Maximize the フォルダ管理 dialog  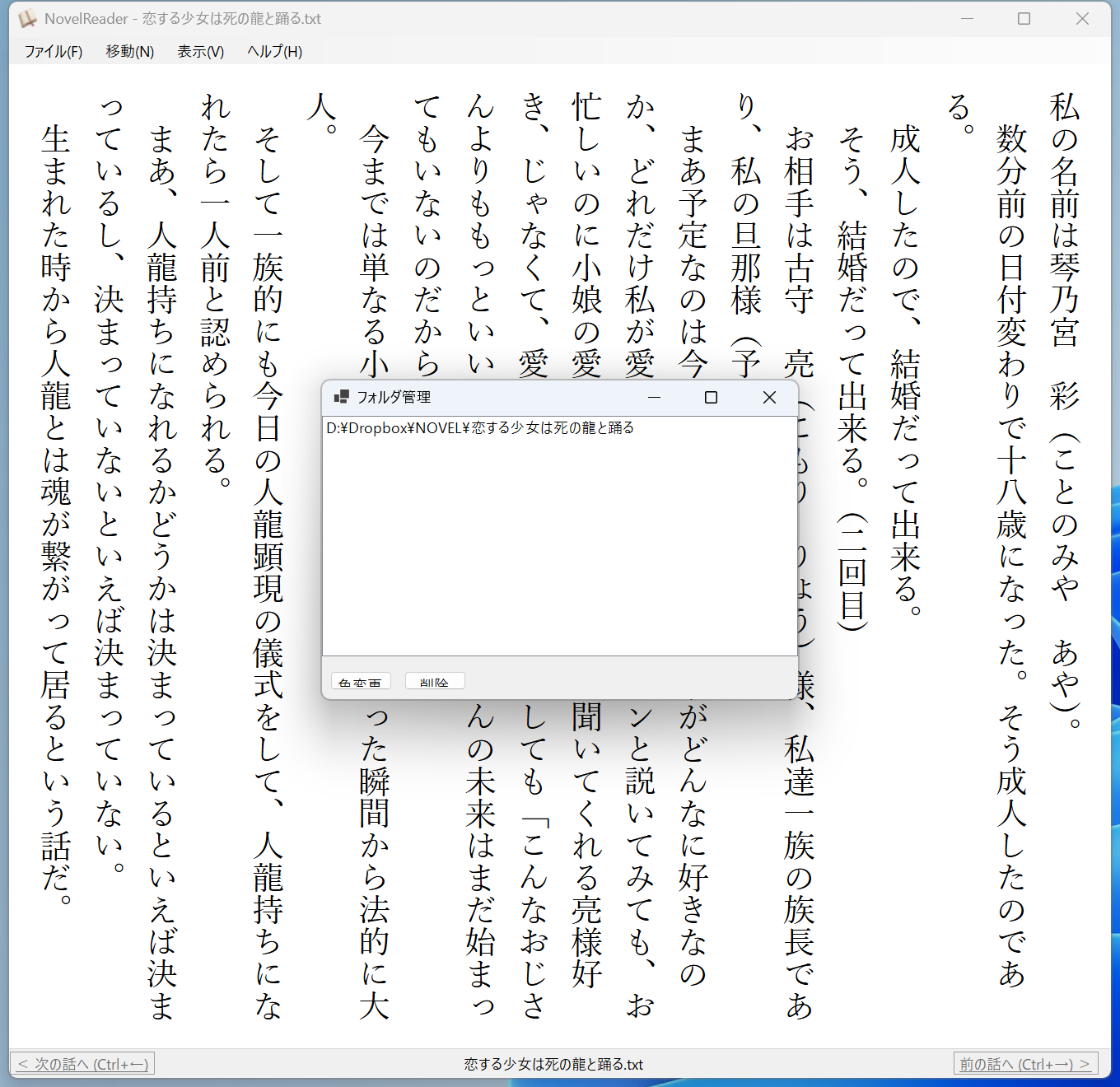[x=711, y=397]
